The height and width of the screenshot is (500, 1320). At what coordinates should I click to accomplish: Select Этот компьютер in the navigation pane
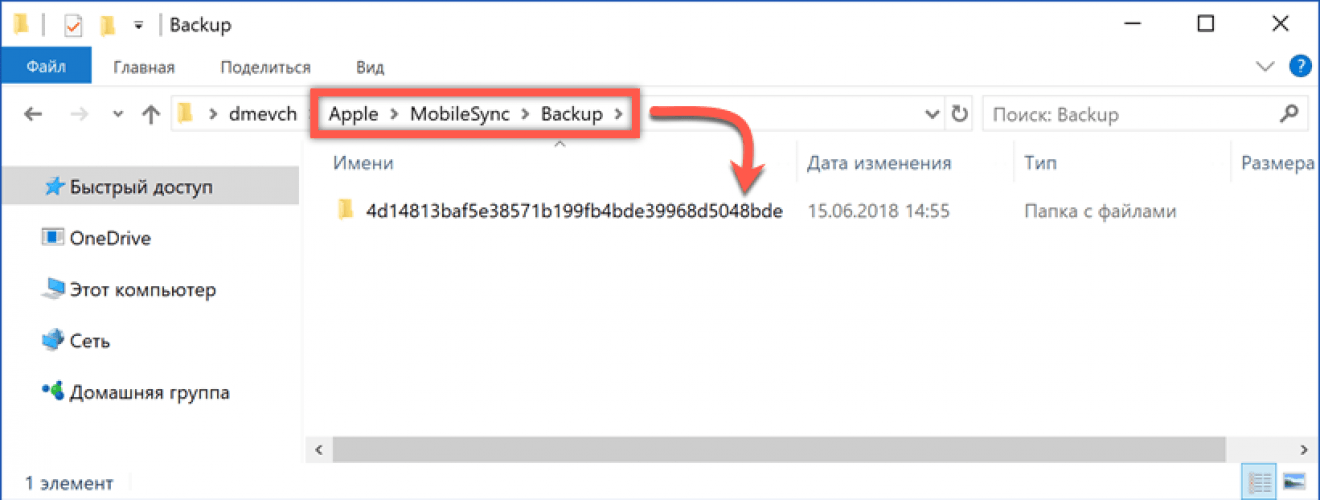142,290
